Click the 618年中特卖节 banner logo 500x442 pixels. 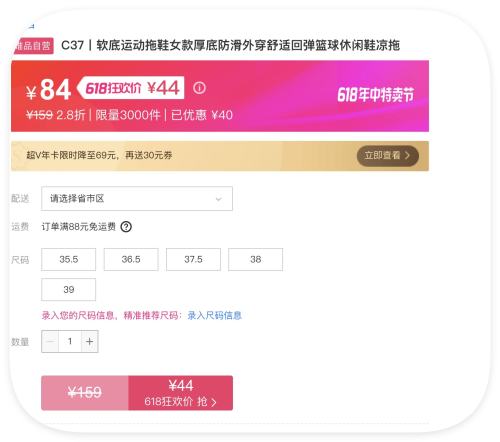[376, 95]
